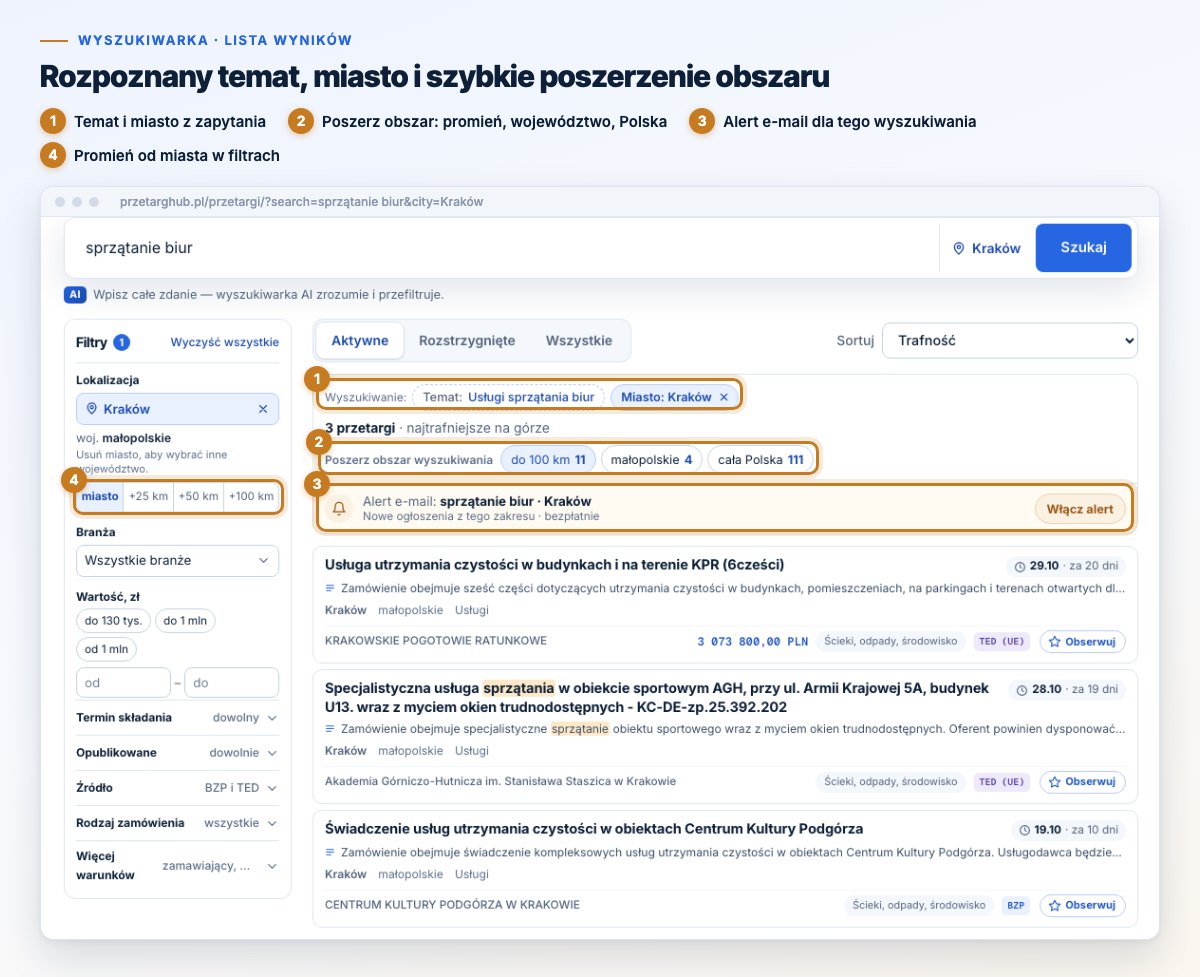Toggle the do 1 mln value chip
Screen dimensions: 1200x977
point(185,621)
